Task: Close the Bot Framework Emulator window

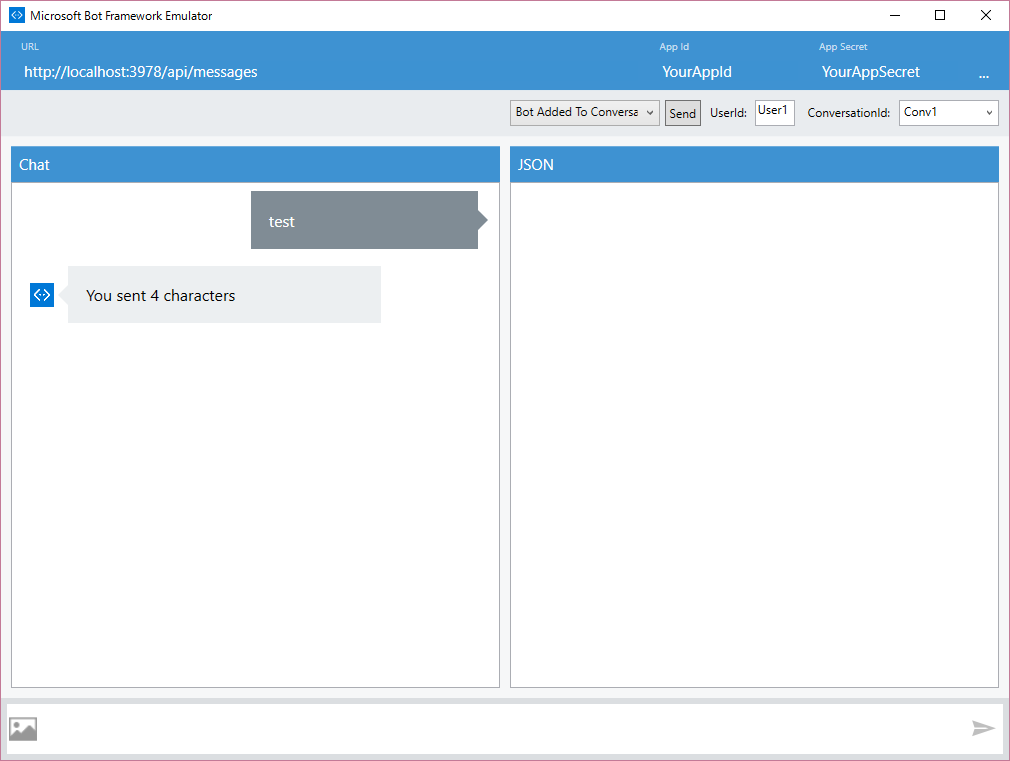Action: coord(986,15)
